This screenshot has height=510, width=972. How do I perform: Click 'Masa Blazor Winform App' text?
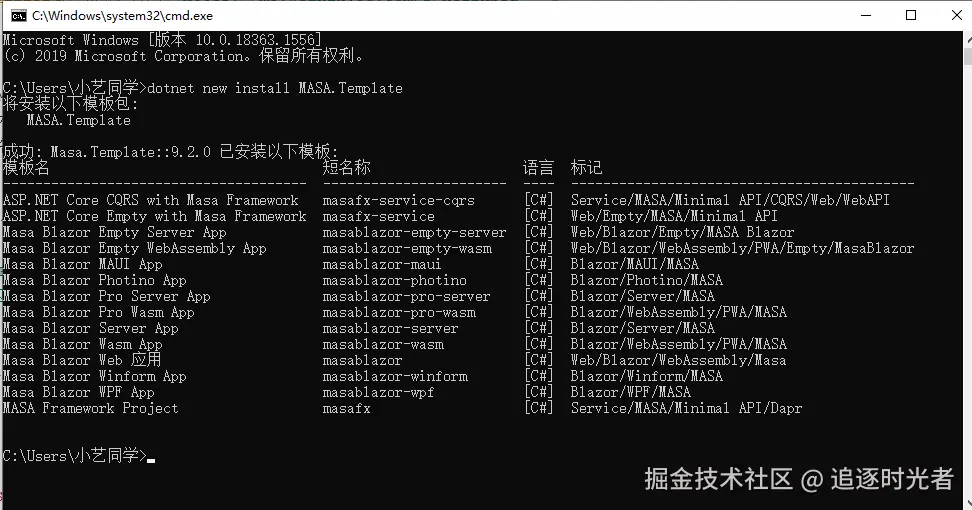coord(94,377)
